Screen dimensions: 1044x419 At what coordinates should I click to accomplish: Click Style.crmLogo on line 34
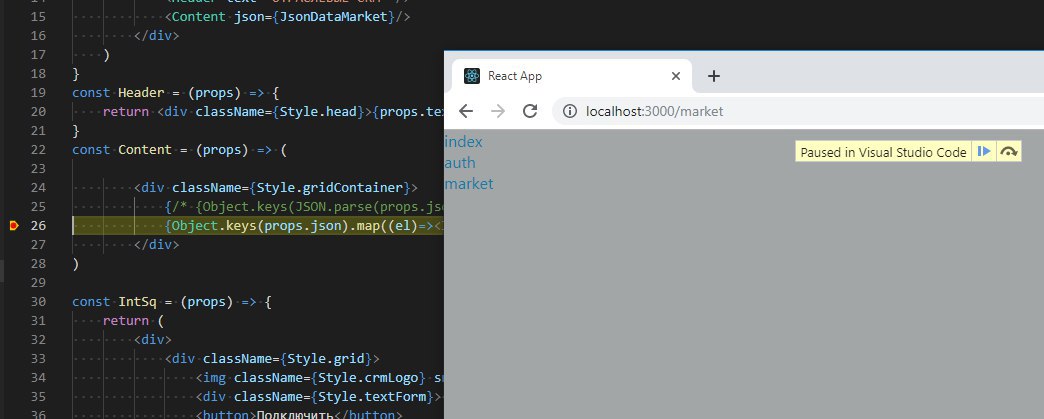click(369, 378)
